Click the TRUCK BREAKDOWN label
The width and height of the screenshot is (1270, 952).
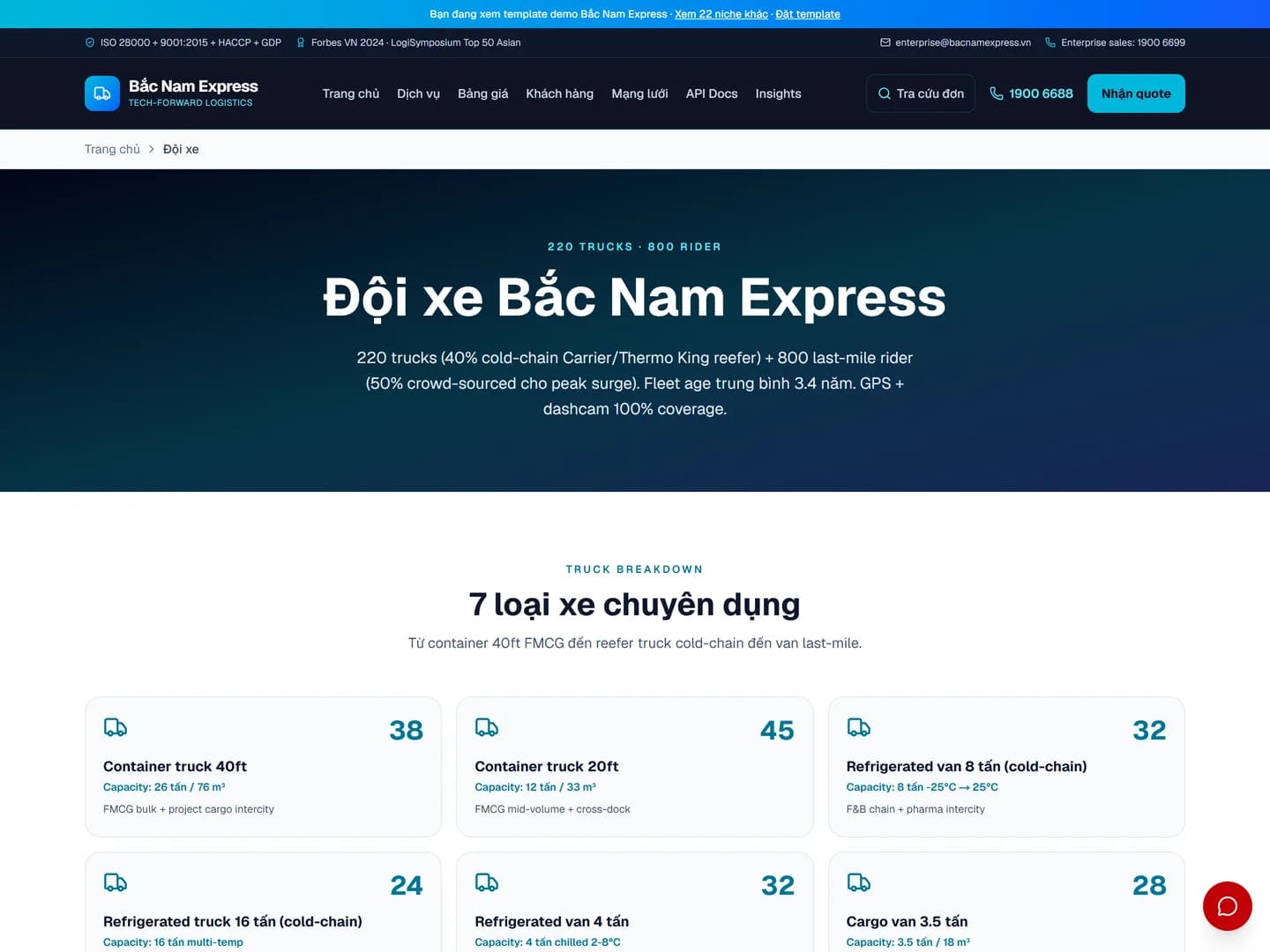(635, 569)
